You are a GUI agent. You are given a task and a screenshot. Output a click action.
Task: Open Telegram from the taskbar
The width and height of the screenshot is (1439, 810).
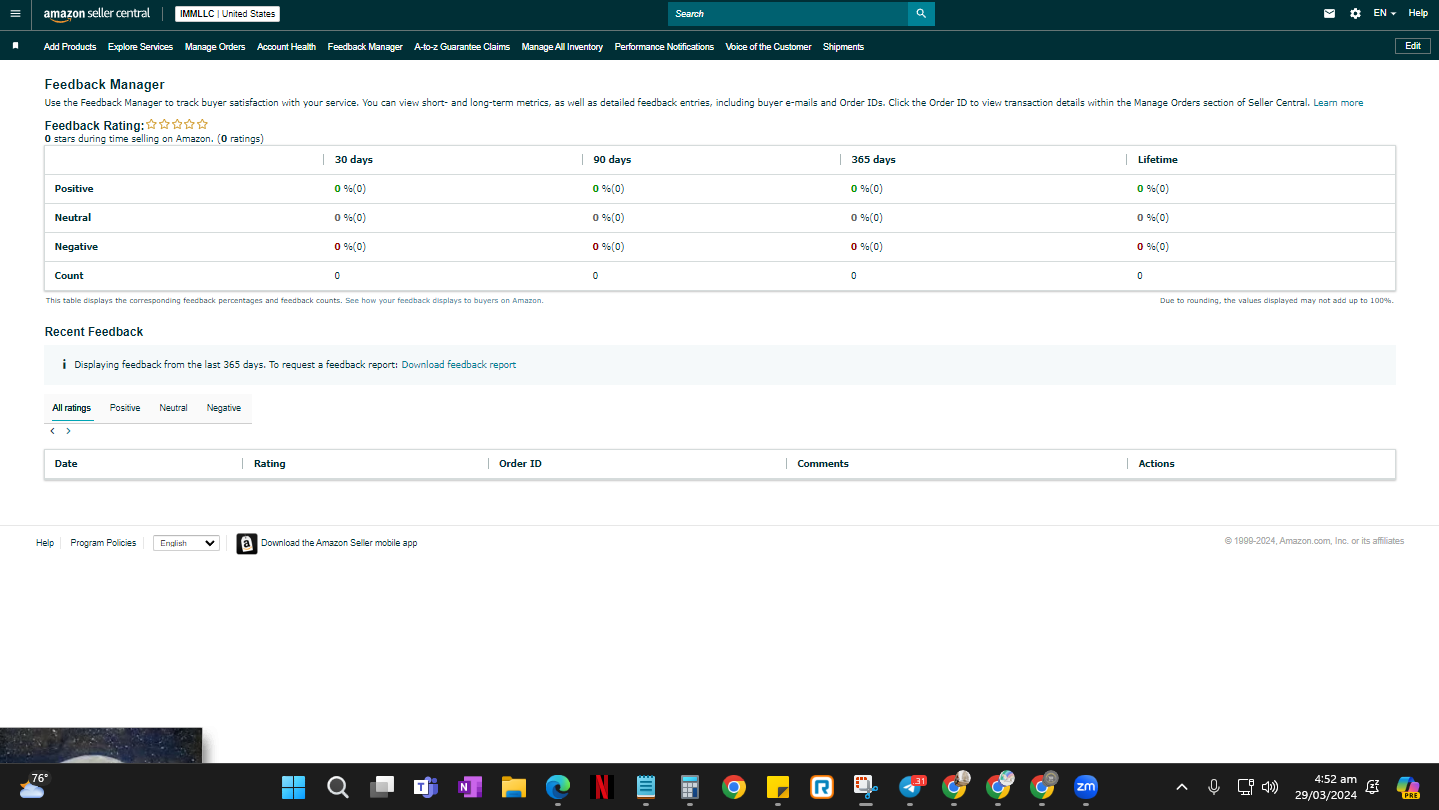pyautogui.click(x=911, y=787)
